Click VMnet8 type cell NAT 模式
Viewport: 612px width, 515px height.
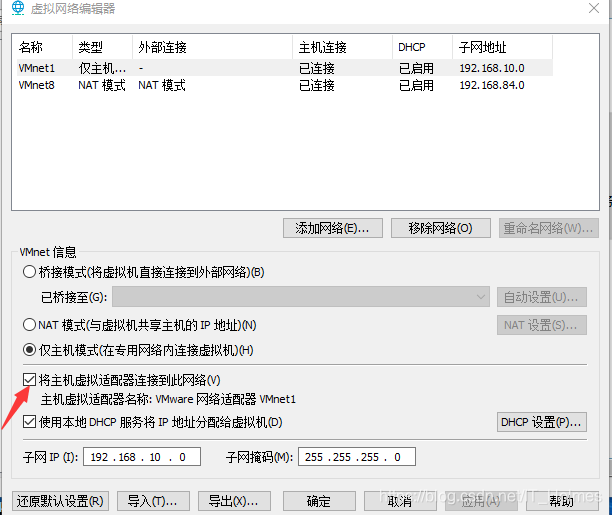[102, 85]
